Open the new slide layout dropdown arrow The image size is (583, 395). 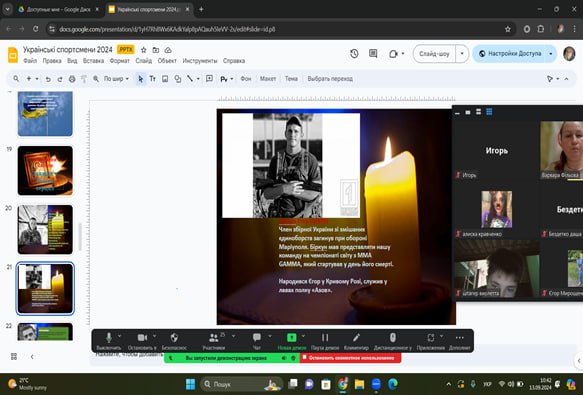coord(37,79)
